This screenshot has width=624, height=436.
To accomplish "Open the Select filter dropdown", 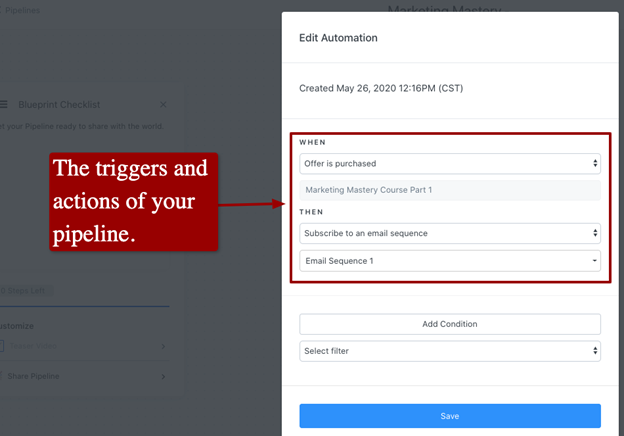I will pyautogui.click(x=450, y=351).
